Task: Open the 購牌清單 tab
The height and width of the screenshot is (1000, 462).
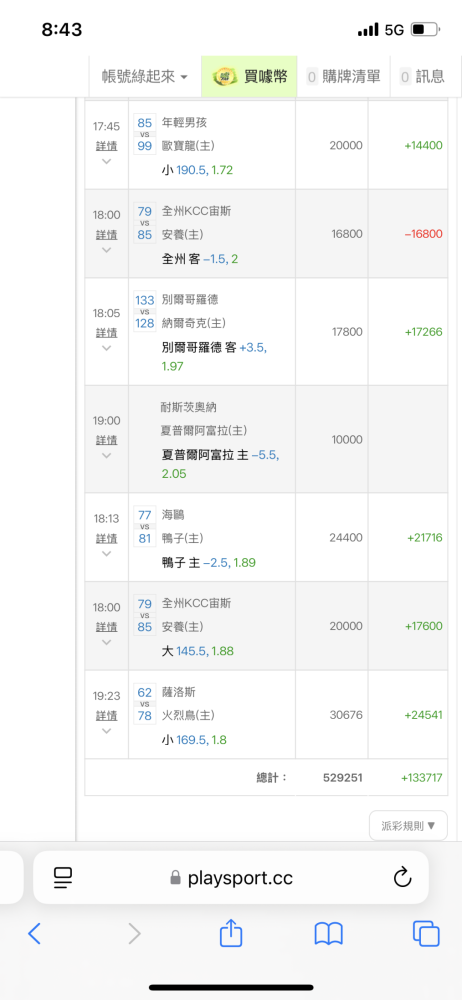Action: coord(345,77)
